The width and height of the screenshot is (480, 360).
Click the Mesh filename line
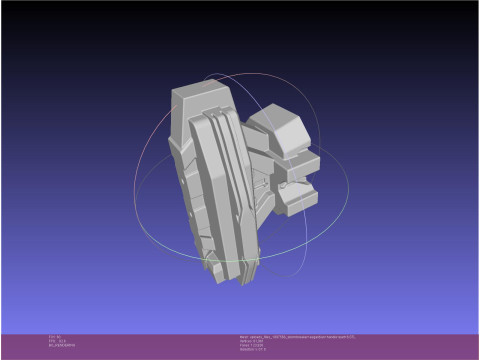click(x=298, y=337)
